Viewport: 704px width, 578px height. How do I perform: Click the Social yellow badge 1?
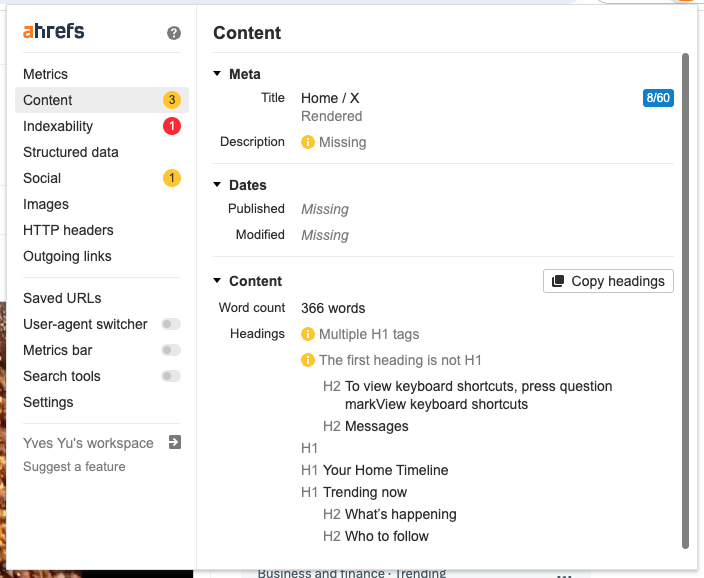(172, 178)
